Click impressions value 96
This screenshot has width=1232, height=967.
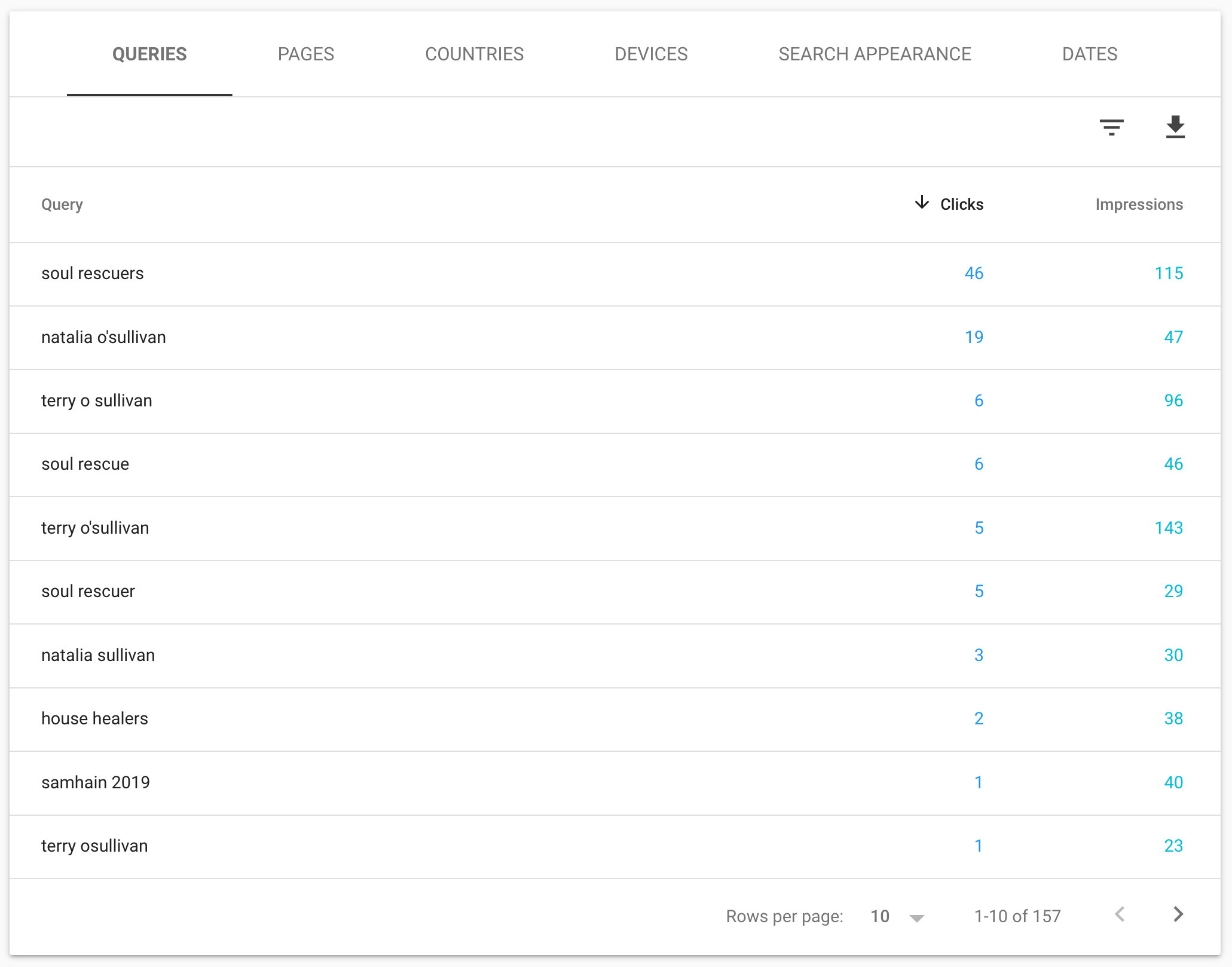pyautogui.click(x=1173, y=400)
